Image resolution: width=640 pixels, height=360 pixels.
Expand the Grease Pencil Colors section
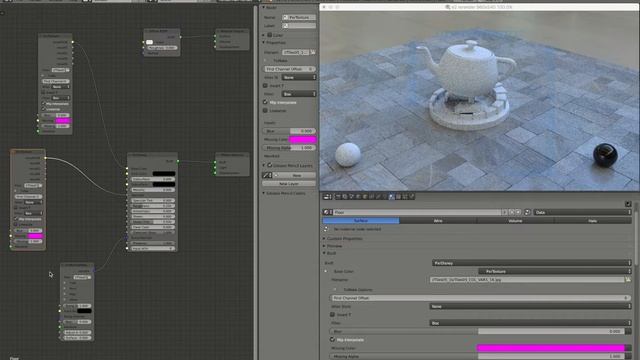[x=264, y=193]
